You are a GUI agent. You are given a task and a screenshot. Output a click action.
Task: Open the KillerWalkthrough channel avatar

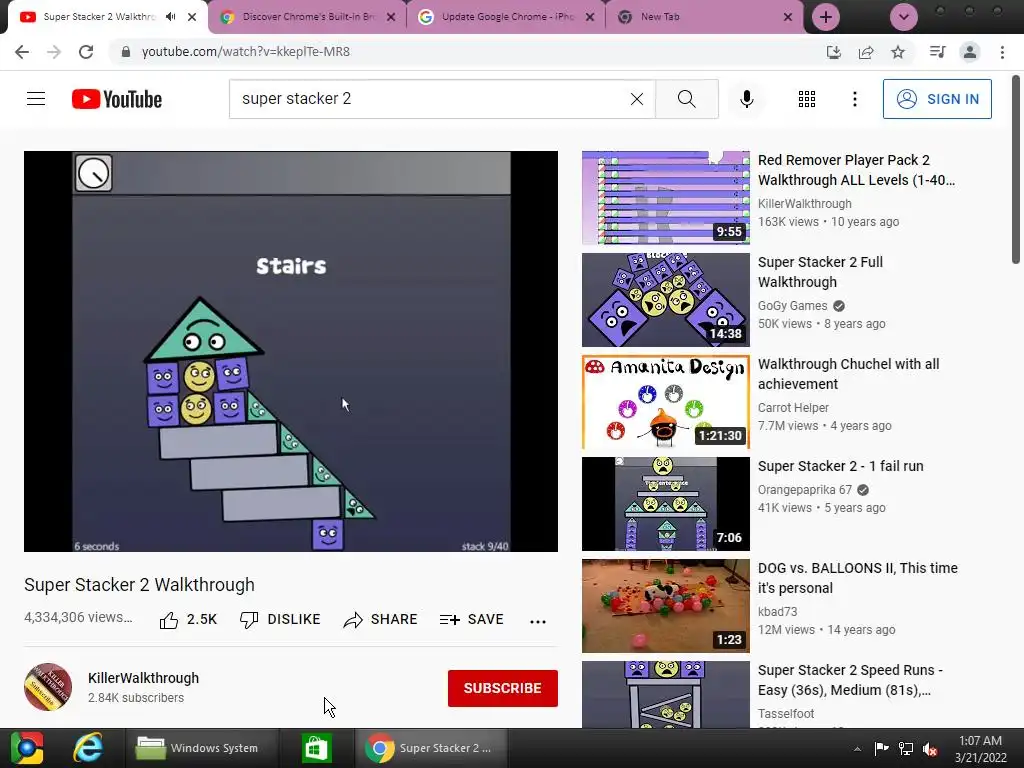click(48, 687)
